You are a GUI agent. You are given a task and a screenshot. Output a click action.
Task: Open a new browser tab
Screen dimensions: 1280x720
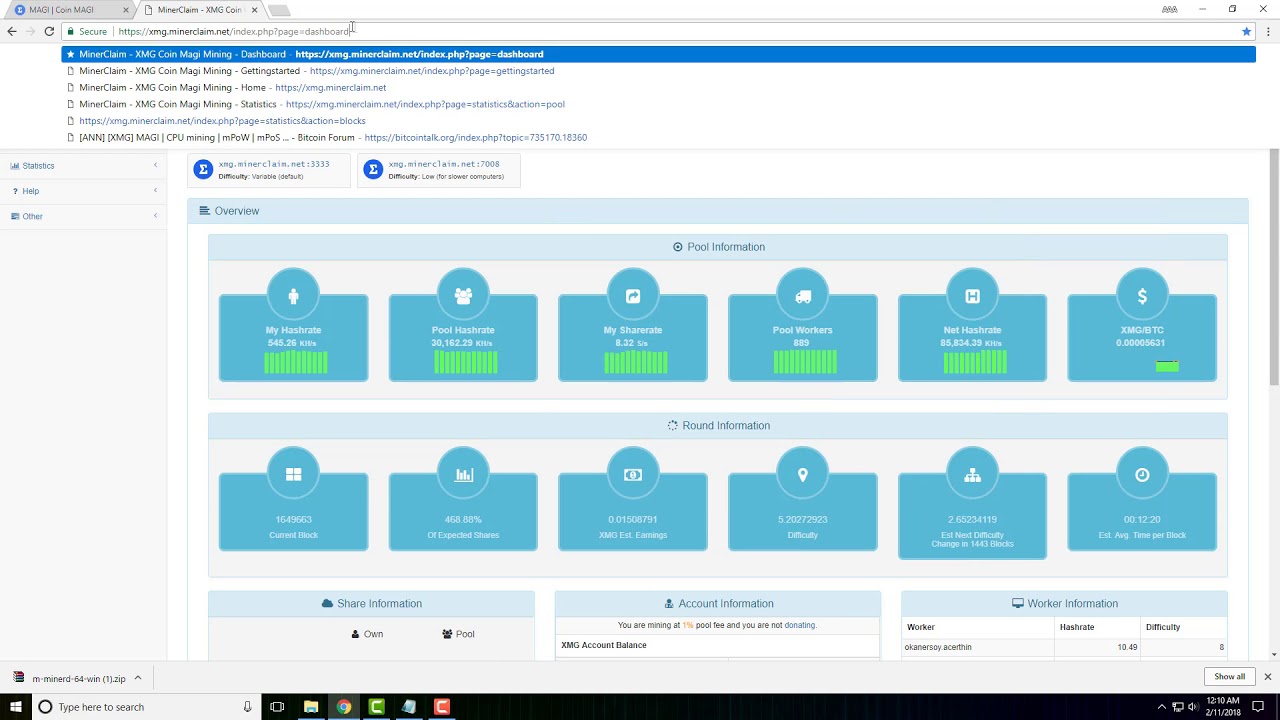tap(279, 10)
